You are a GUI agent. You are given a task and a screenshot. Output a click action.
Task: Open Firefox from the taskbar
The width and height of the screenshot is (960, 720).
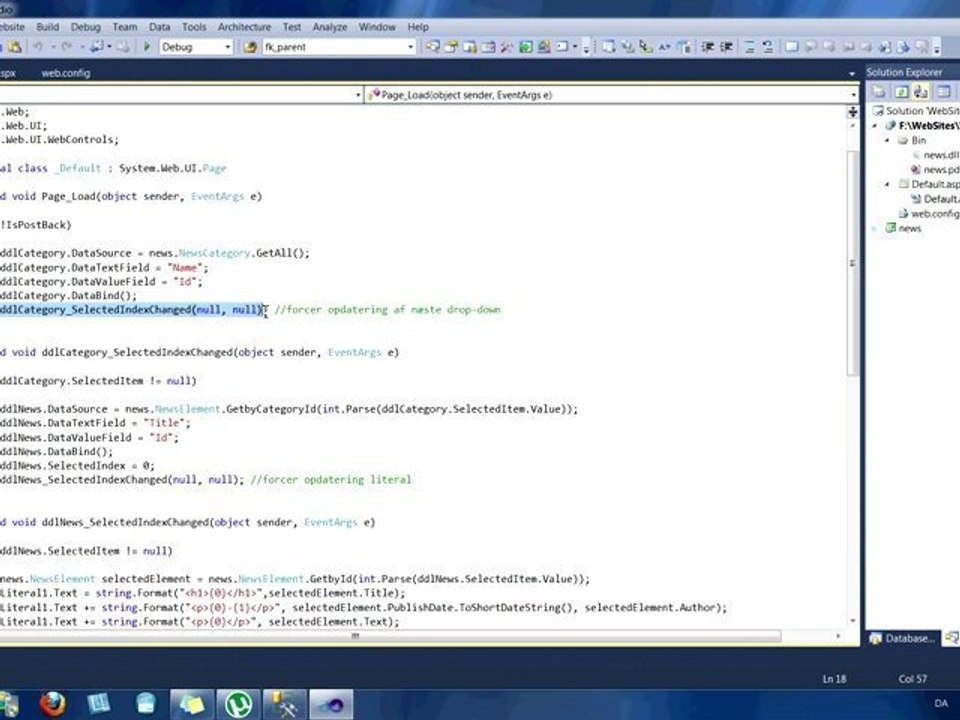53,704
